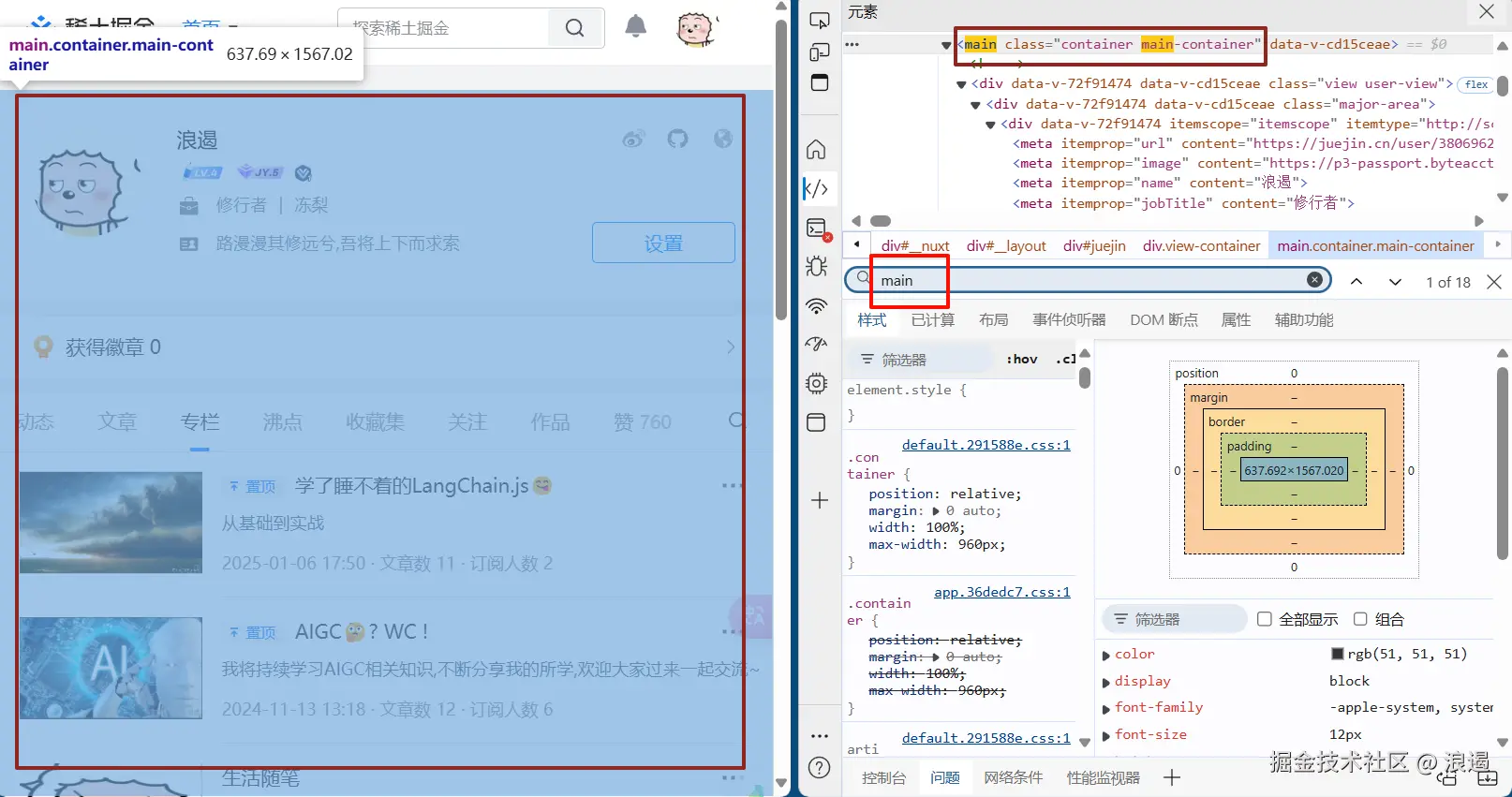Image resolution: width=1512 pixels, height=797 pixels.
Task: Open the user avatar menu in header
Action: [x=696, y=29]
